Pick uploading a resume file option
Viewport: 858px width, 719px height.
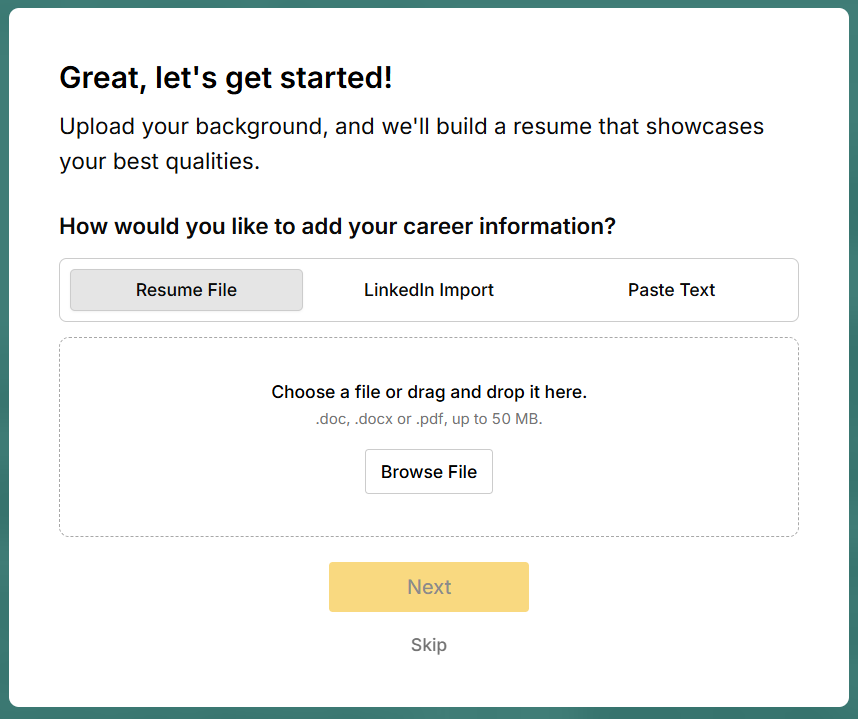186,290
